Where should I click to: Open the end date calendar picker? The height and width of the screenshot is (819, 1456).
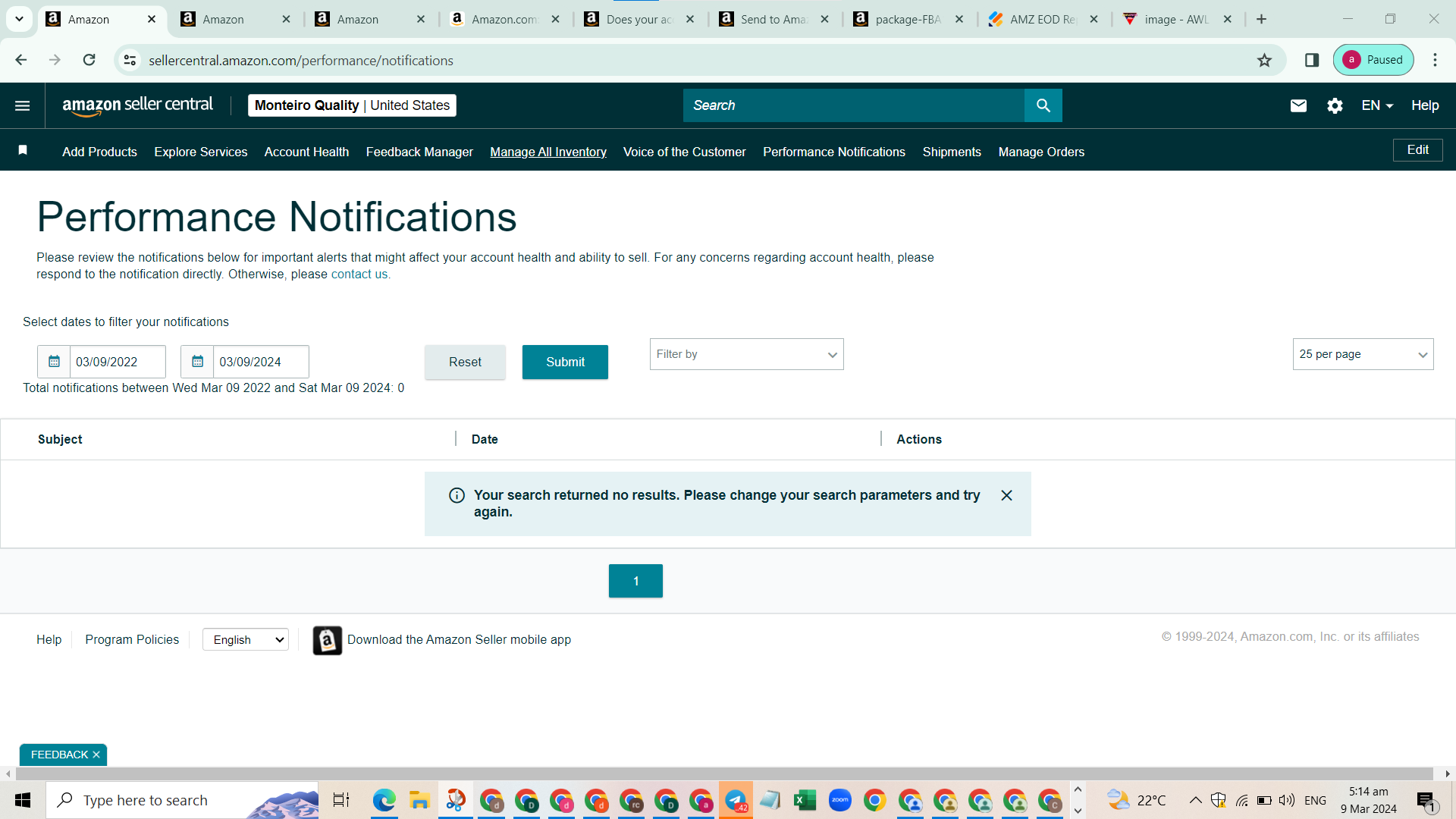point(197,362)
